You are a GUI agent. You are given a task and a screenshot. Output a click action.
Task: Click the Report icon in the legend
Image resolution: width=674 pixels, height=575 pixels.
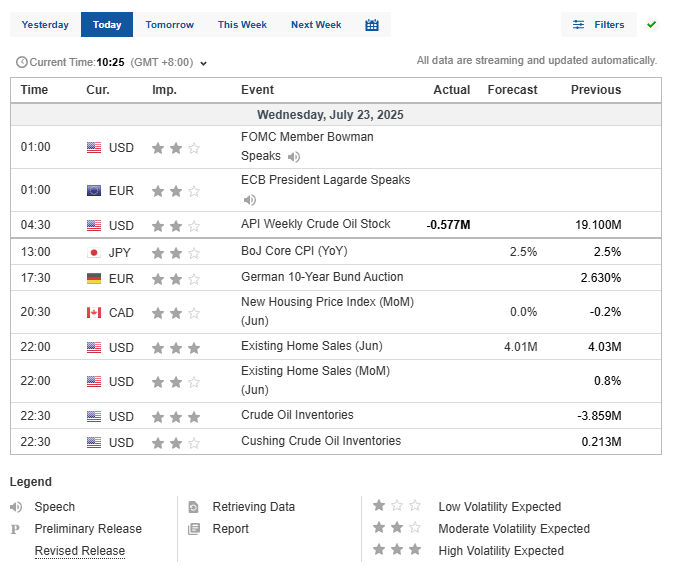(x=194, y=529)
